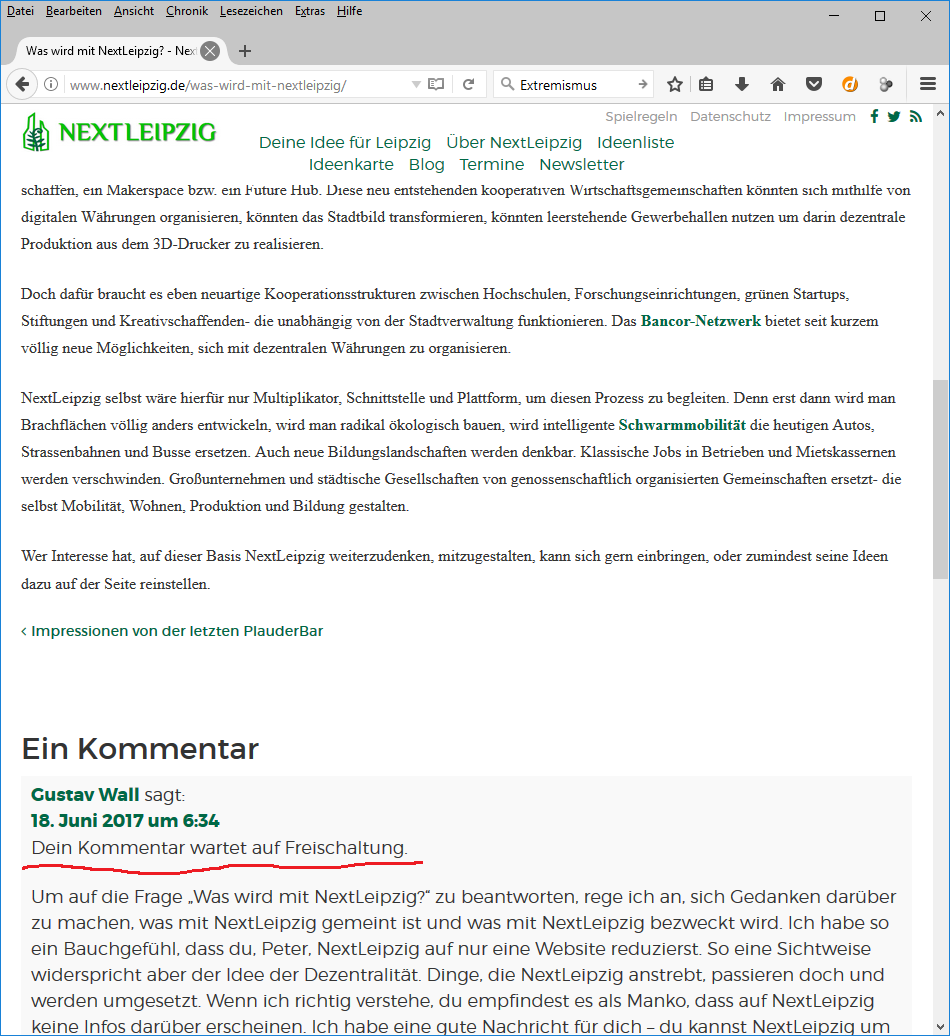This screenshot has height=1036, width=950.
Task: Open the Ansicht menu
Action: click(133, 11)
